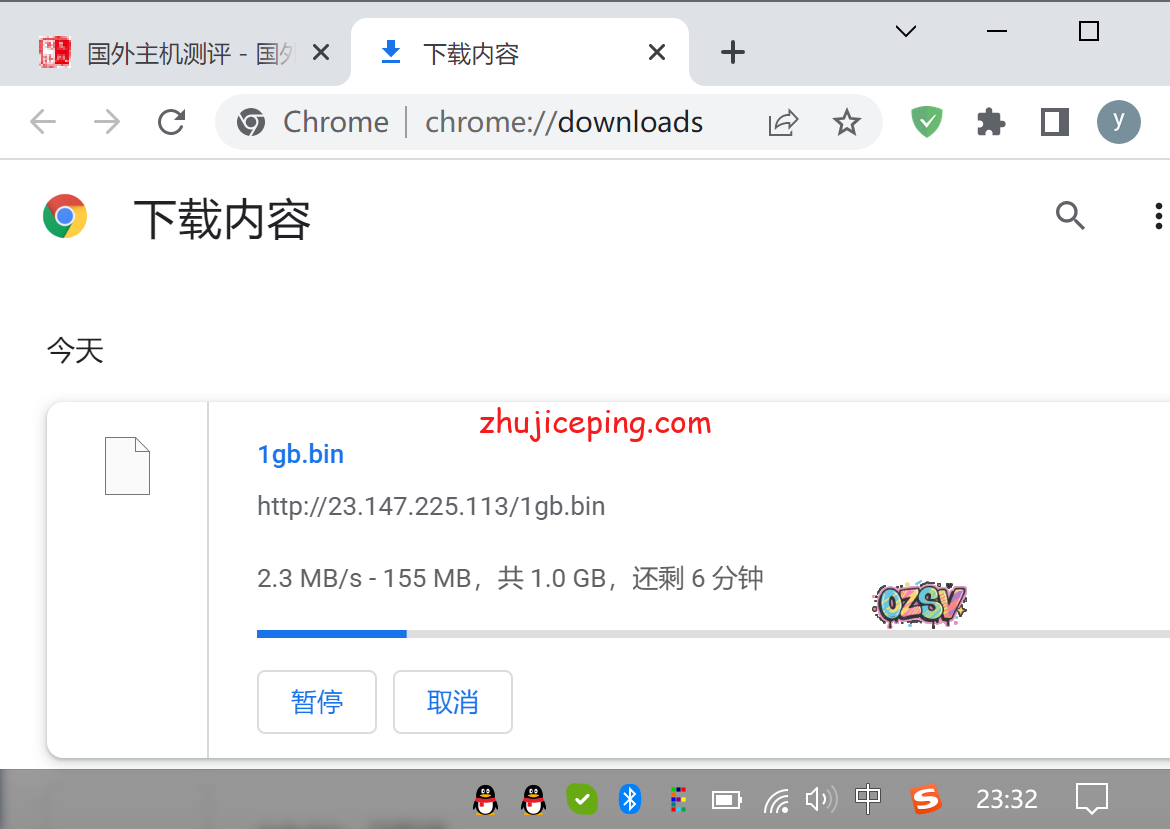The image size is (1170, 829).
Task: Open a new tab with plus button
Action: click(733, 52)
